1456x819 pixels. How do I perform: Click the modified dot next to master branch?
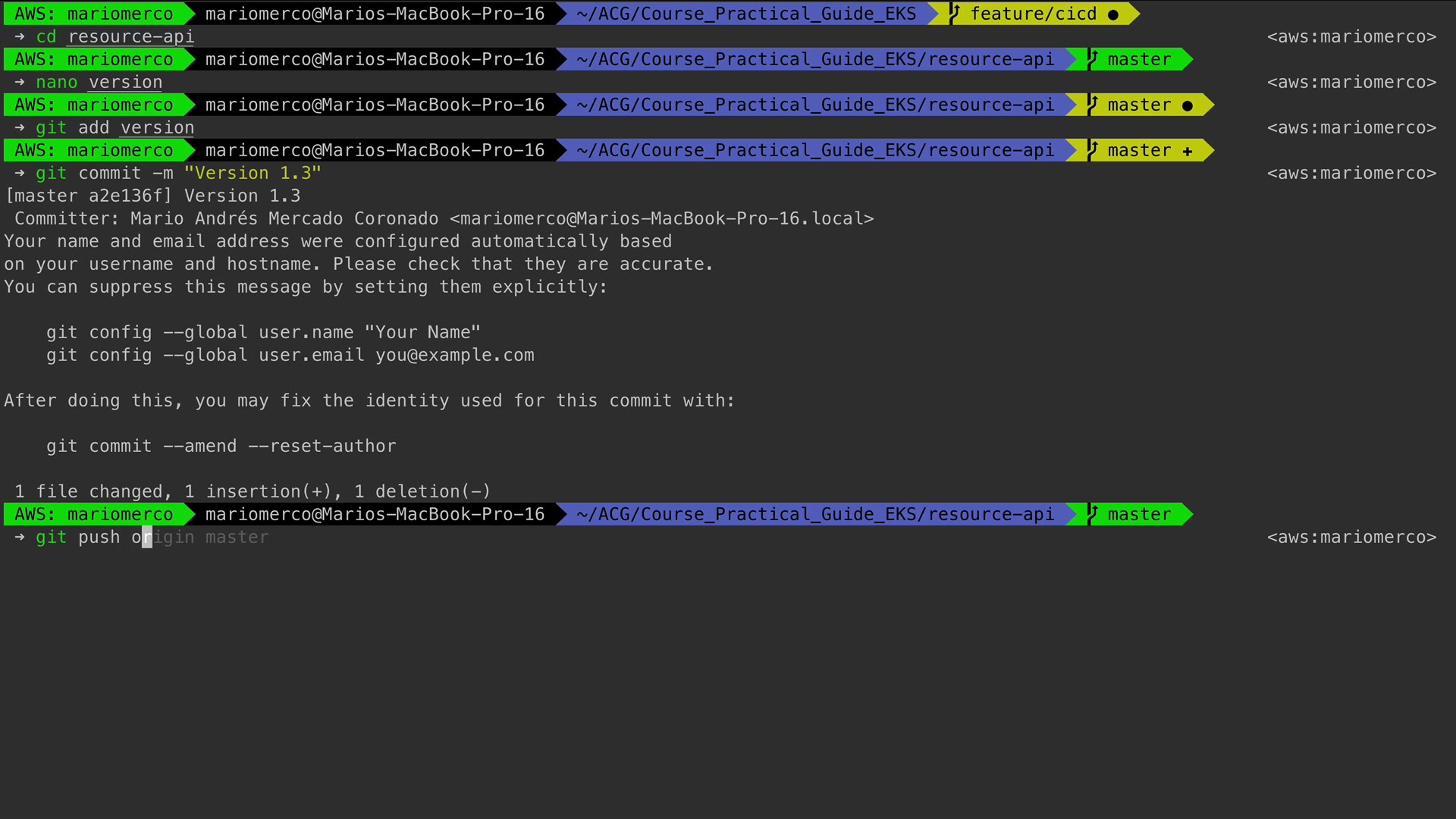[1188, 105]
